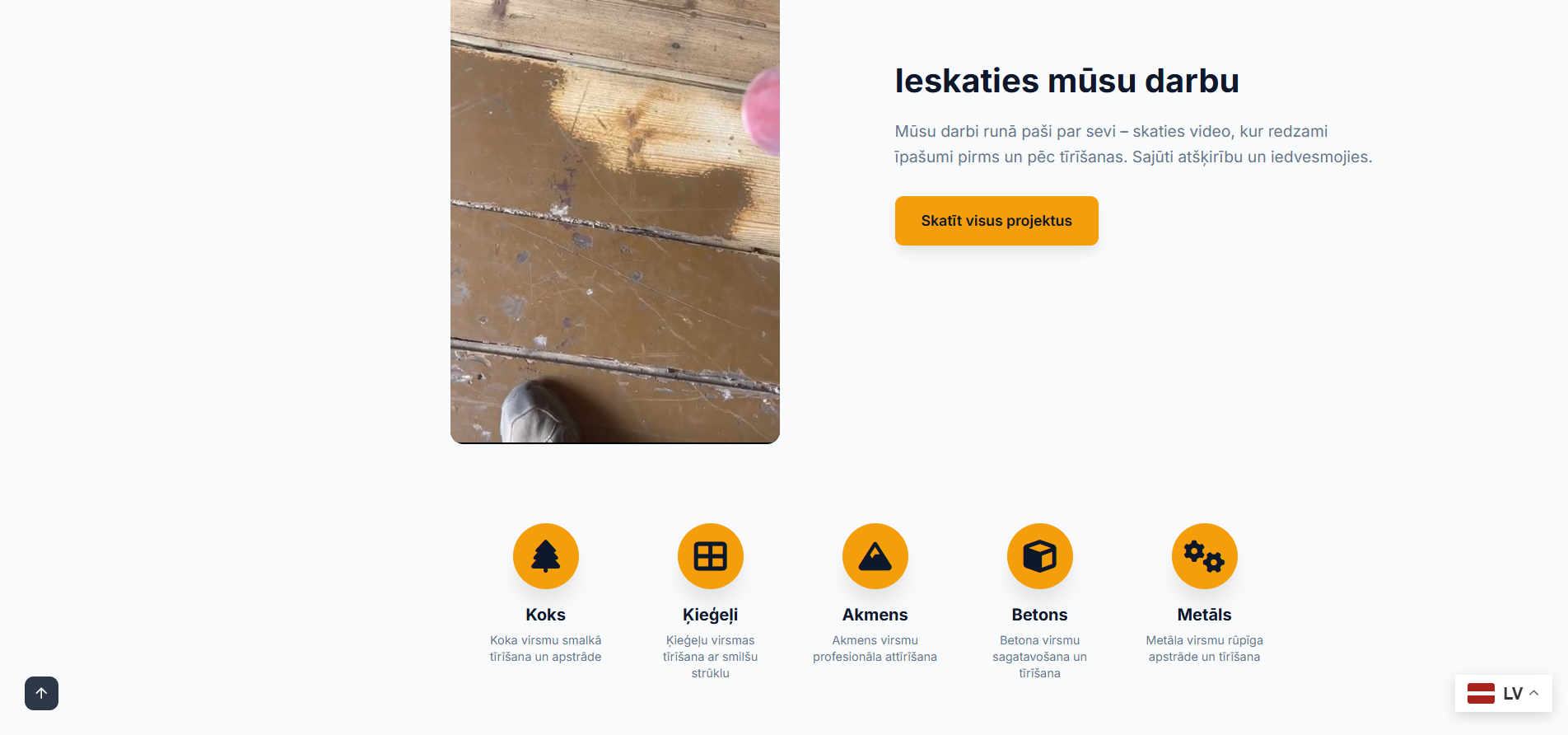Click Metāla virsmu rūpīga apstrāde description
Image resolution: width=1568 pixels, height=735 pixels.
1204,648
